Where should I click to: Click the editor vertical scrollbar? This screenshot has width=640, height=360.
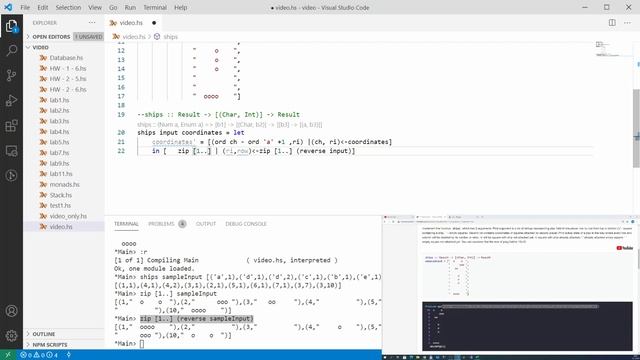pos(636,128)
